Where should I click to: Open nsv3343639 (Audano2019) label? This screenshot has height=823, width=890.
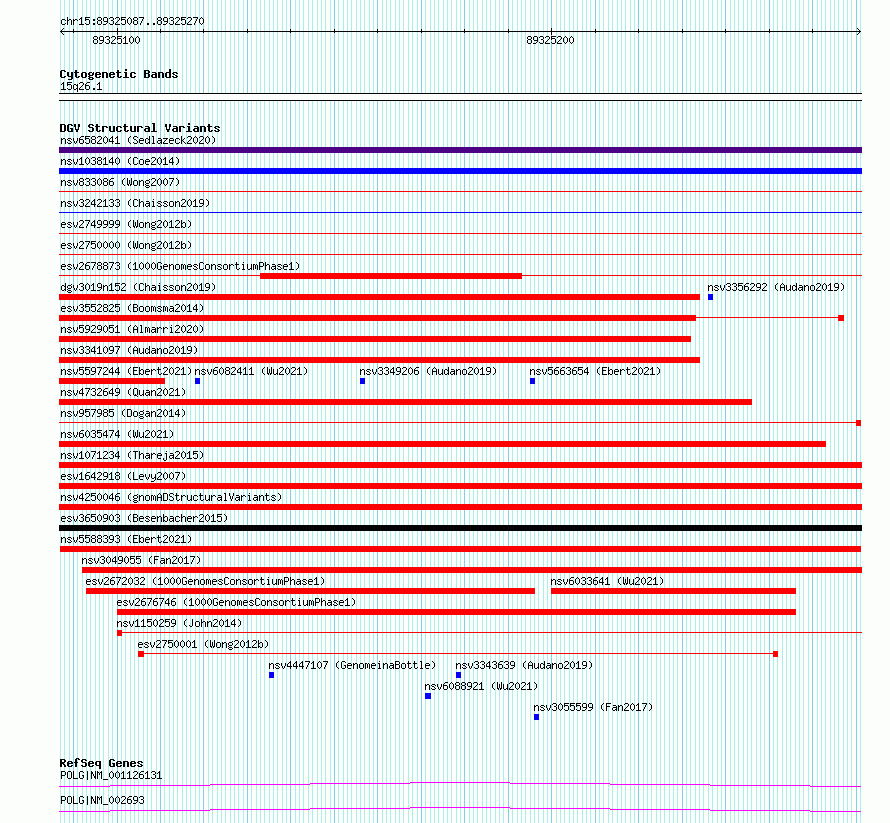pos(524,665)
